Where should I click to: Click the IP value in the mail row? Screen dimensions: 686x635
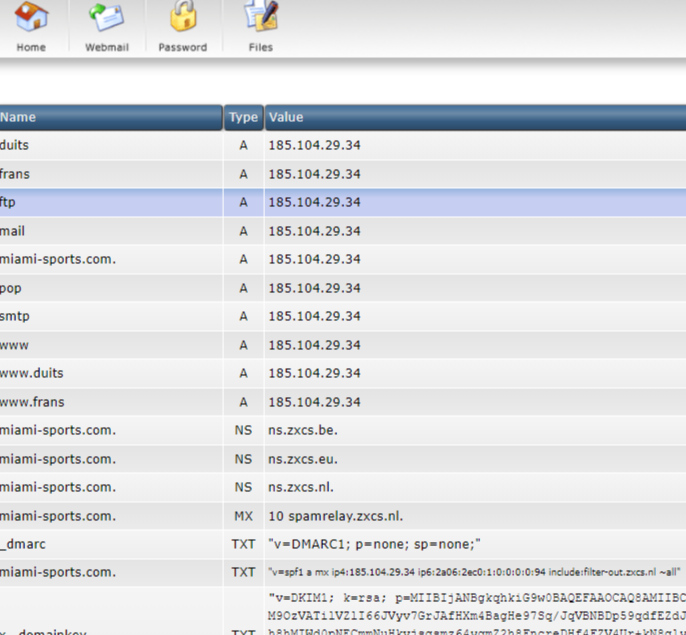click(314, 231)
